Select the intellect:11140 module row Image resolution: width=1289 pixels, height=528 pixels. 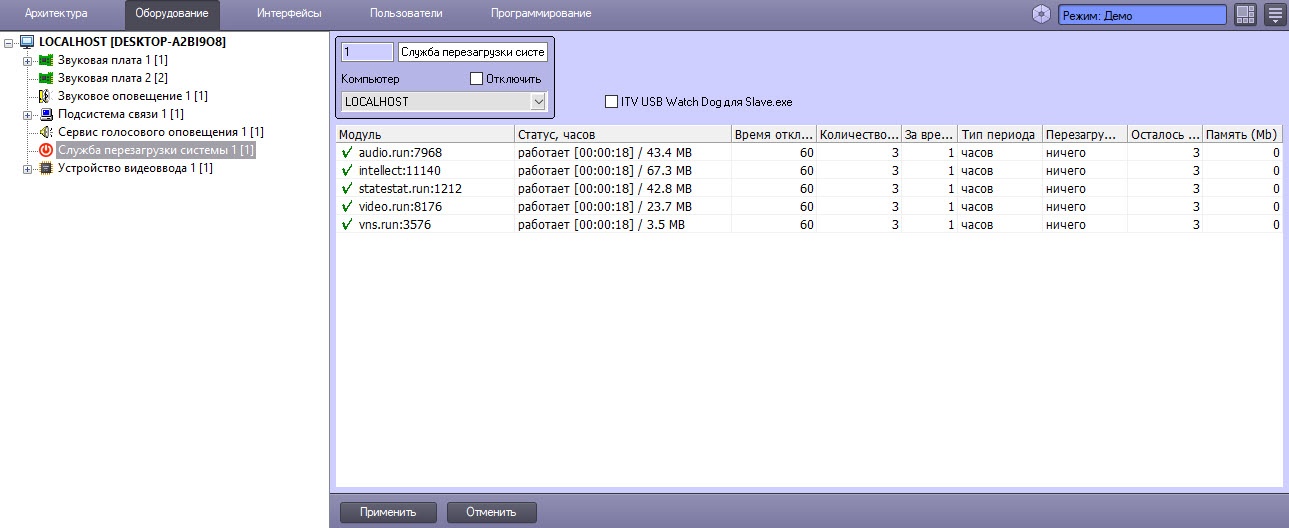coord(808,170)
